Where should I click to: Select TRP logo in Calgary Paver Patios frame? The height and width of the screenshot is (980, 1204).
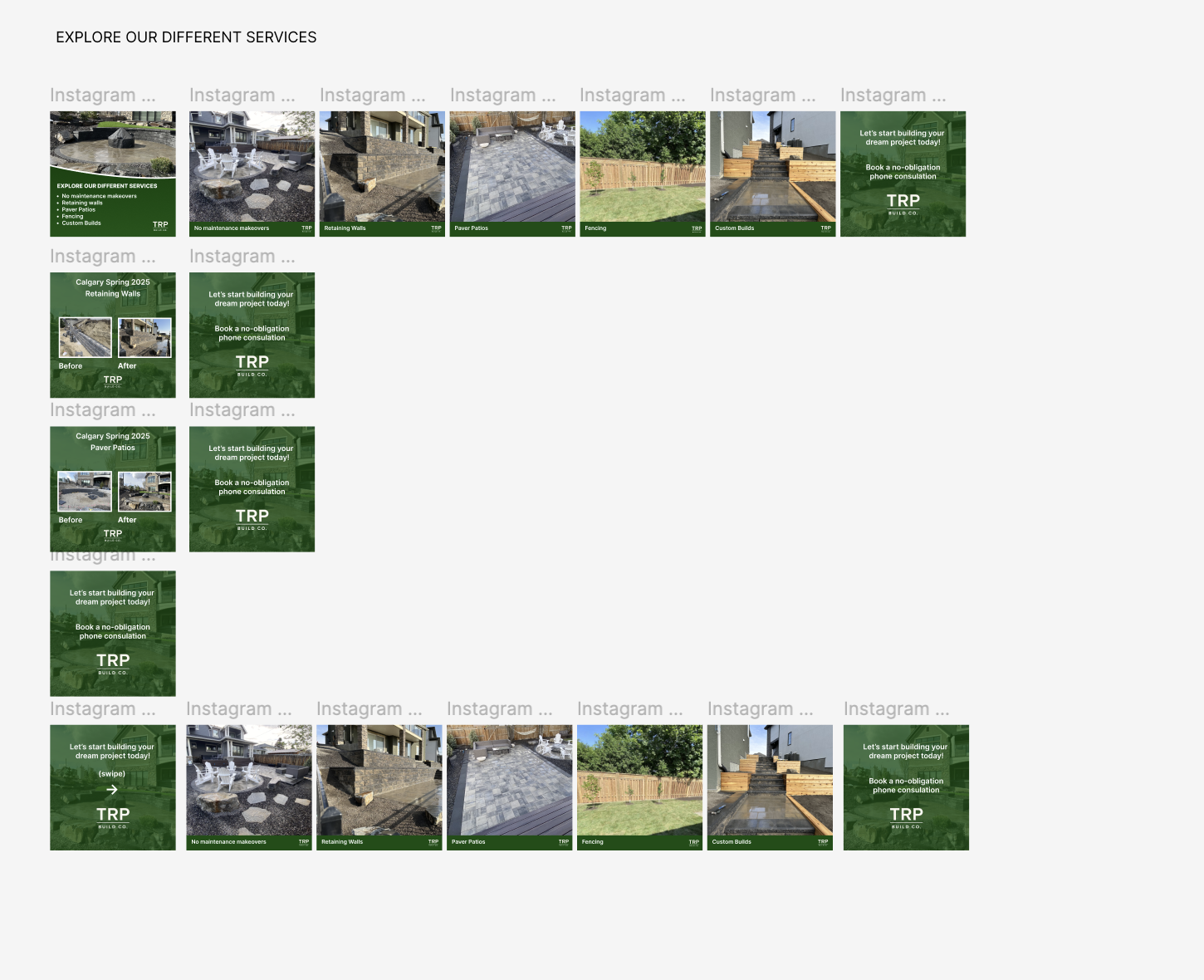point(113,534)
